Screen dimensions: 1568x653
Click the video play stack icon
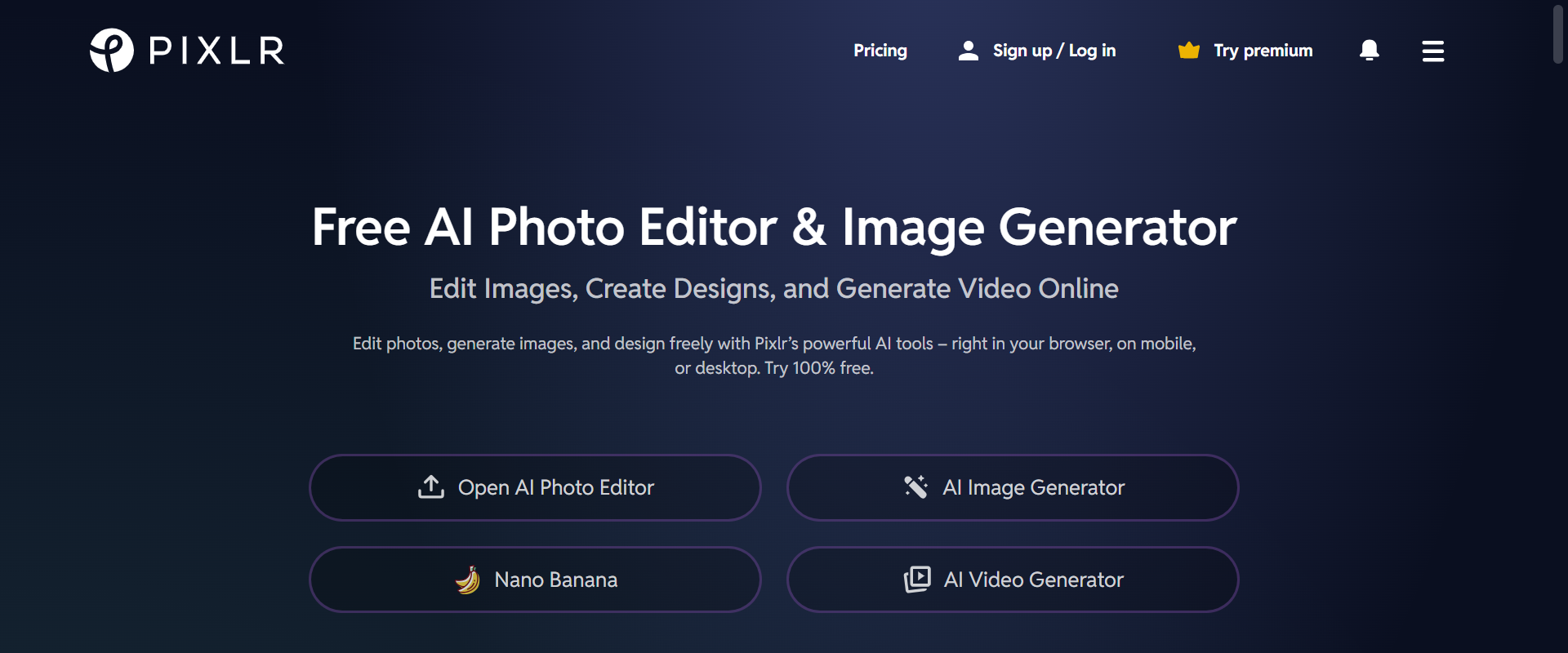point(917,580)
